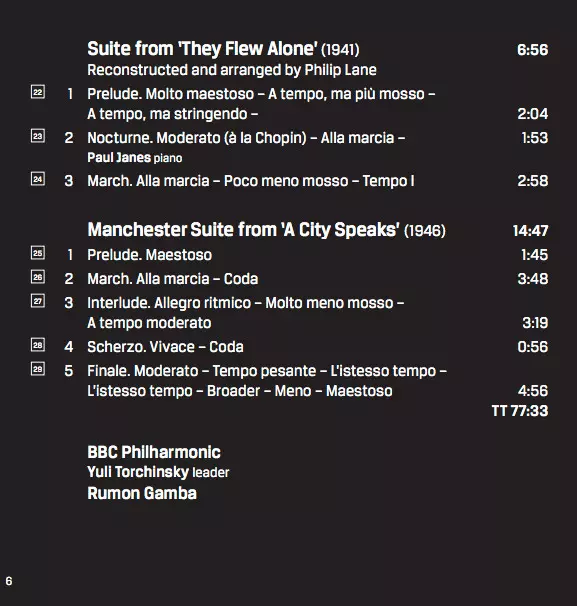
Task: Click the page number 6
Action: (x=9, y=581)
